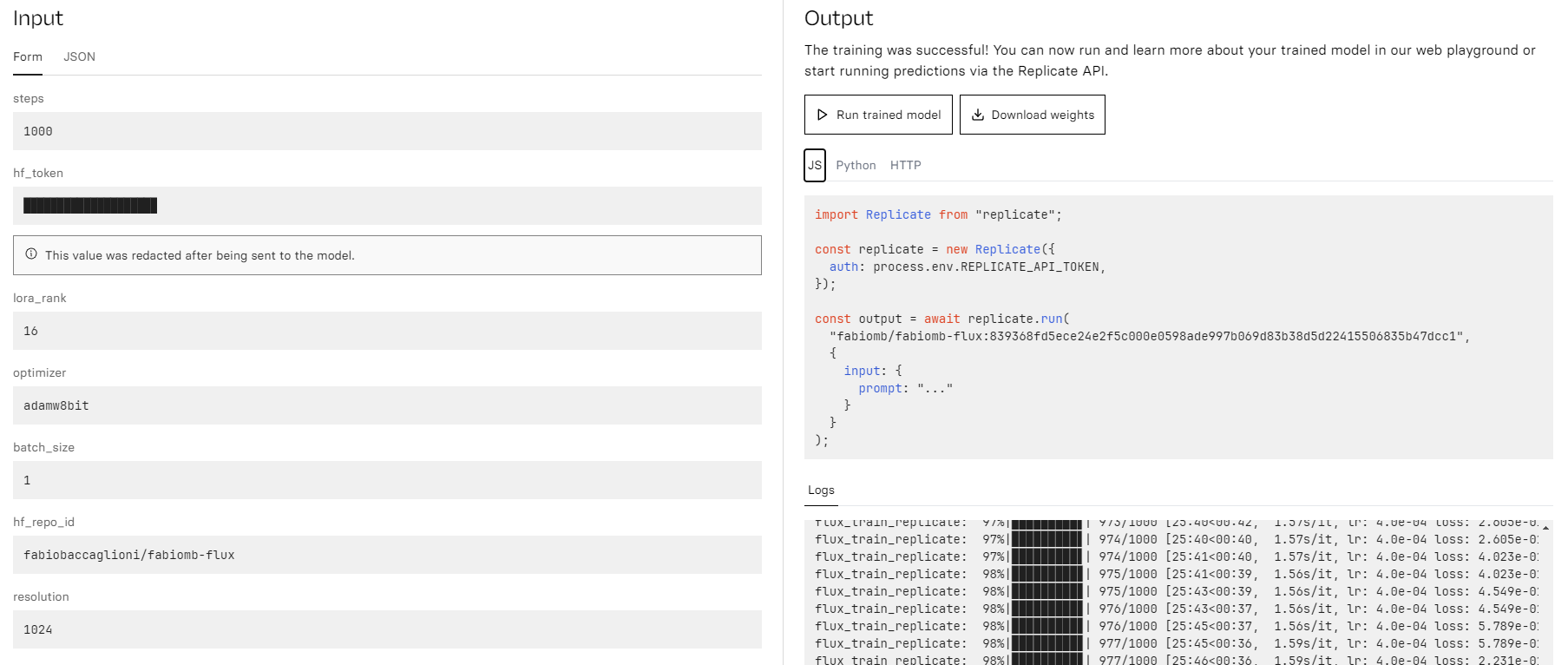The image size is (1568, 665).
Task: Click the prompt: "..." code line
Action: 906,388
